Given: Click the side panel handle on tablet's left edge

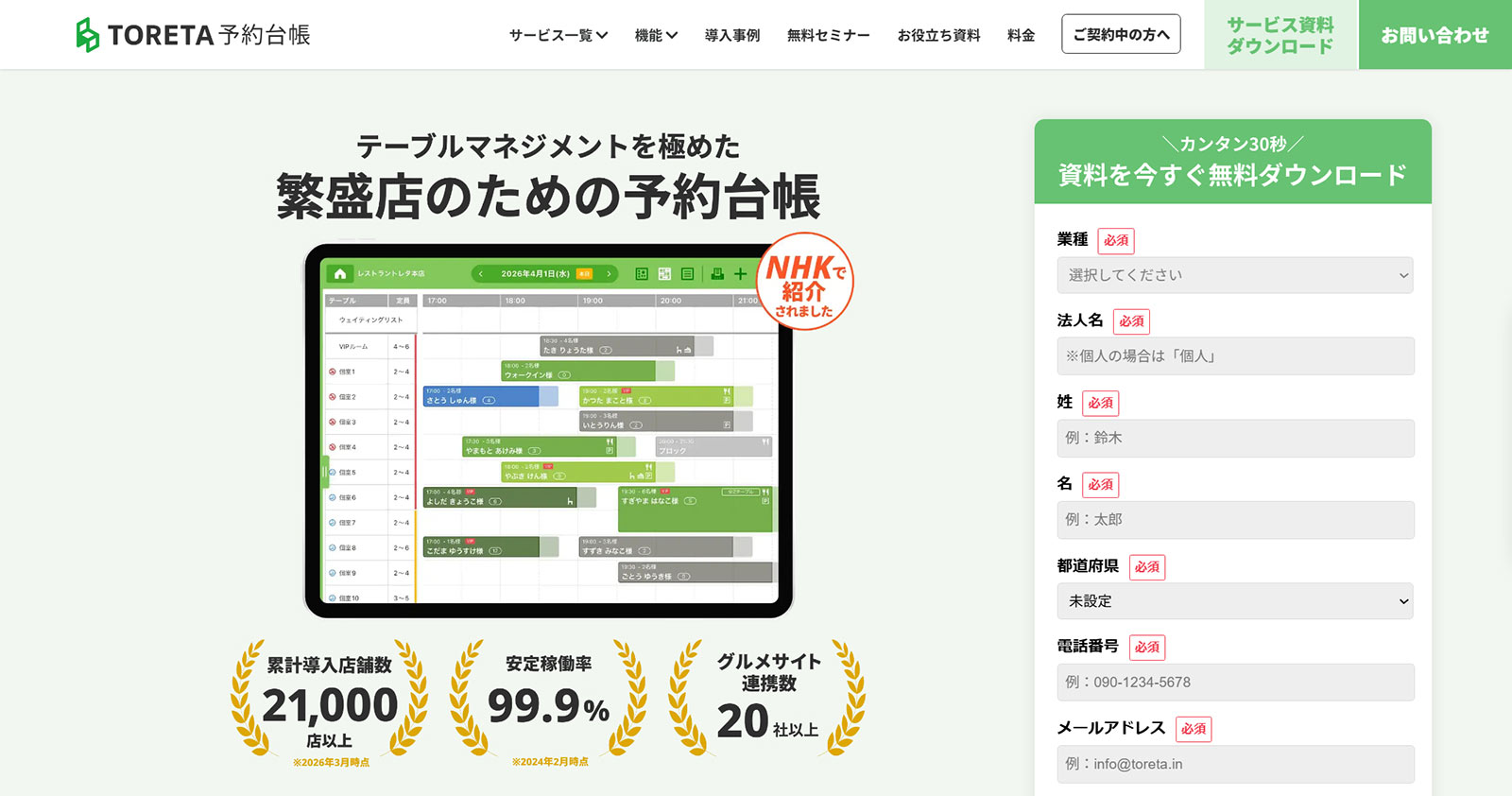Looking at the screenshot, I should (325, 470).
